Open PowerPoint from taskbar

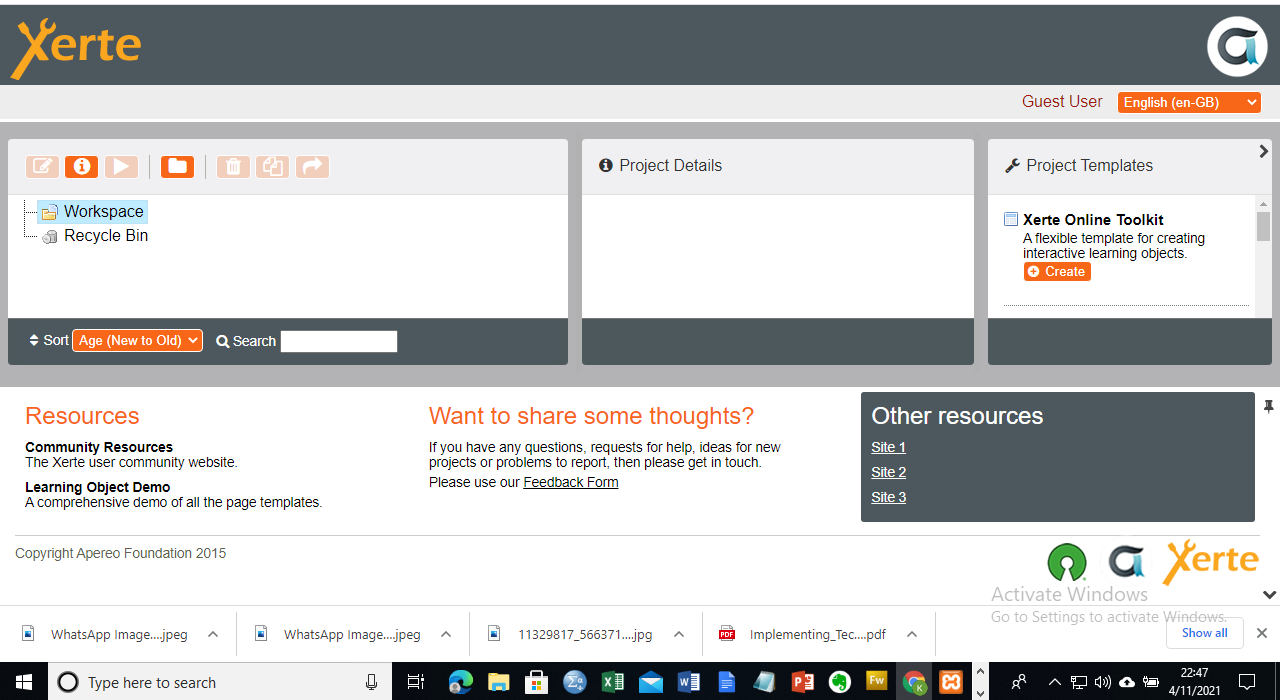click(803, 682)
